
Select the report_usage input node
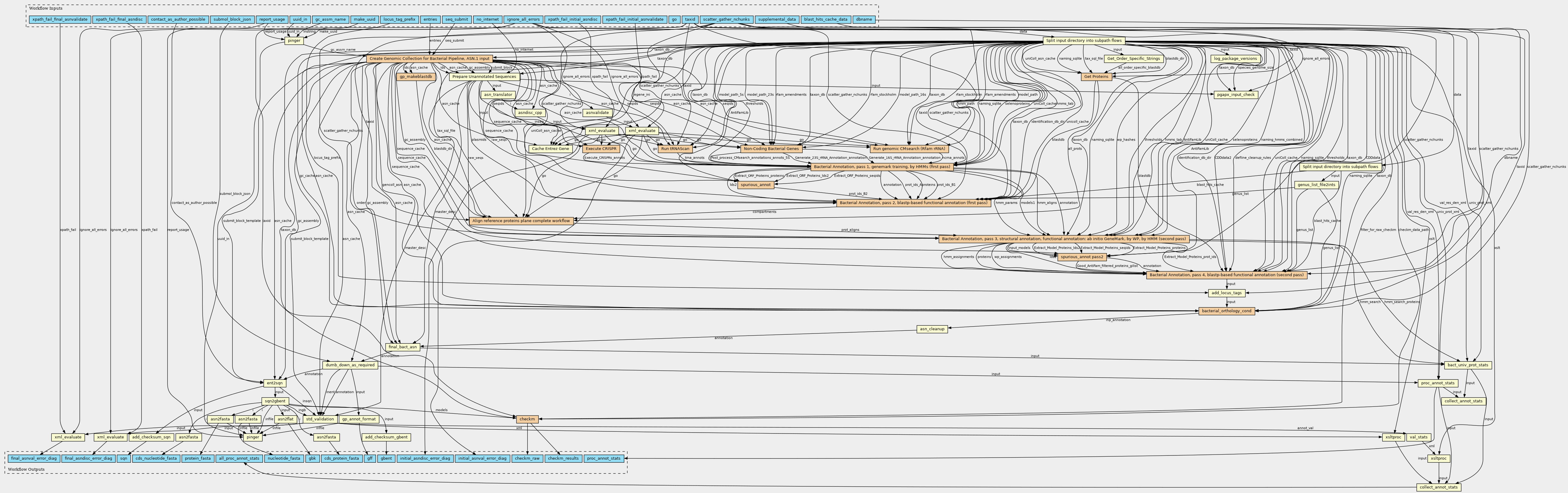click(x=271, y=20)
